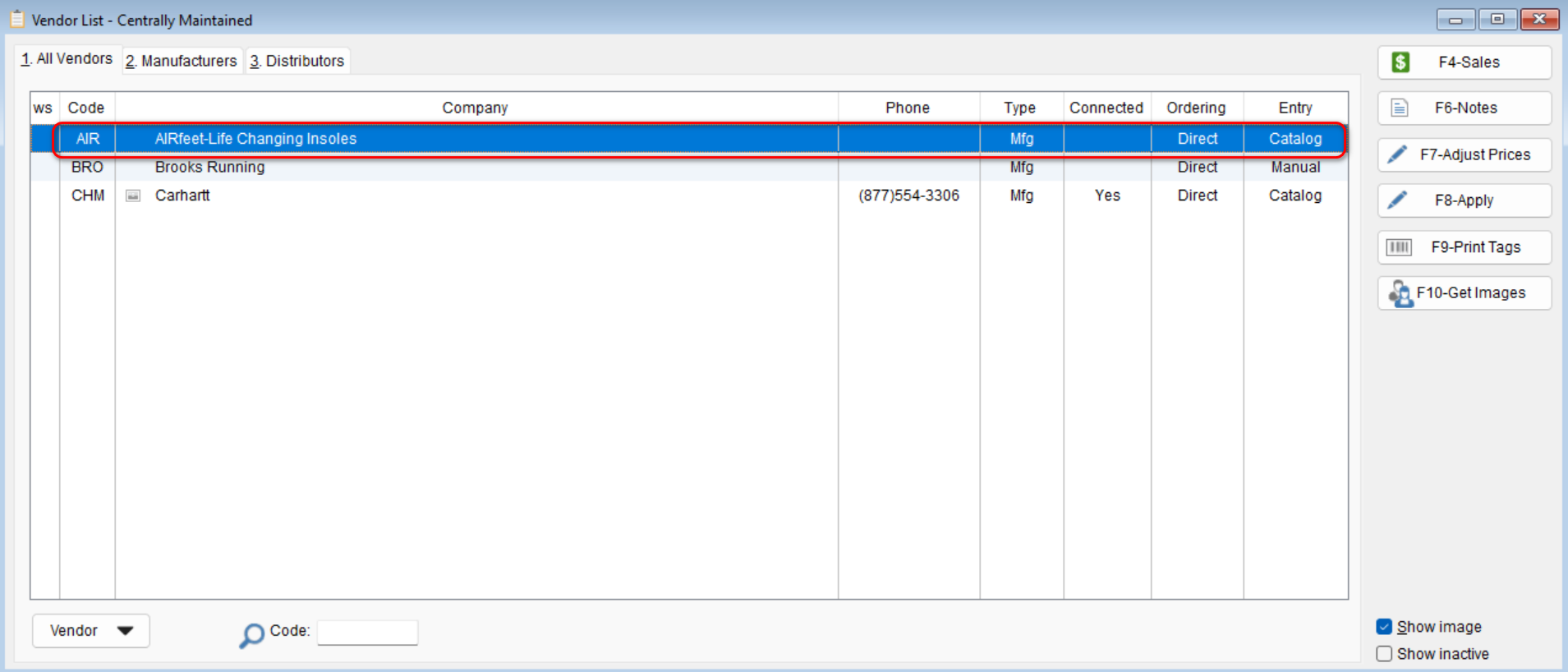
Task: Switch to the Distributors tab
Action: 297,61
